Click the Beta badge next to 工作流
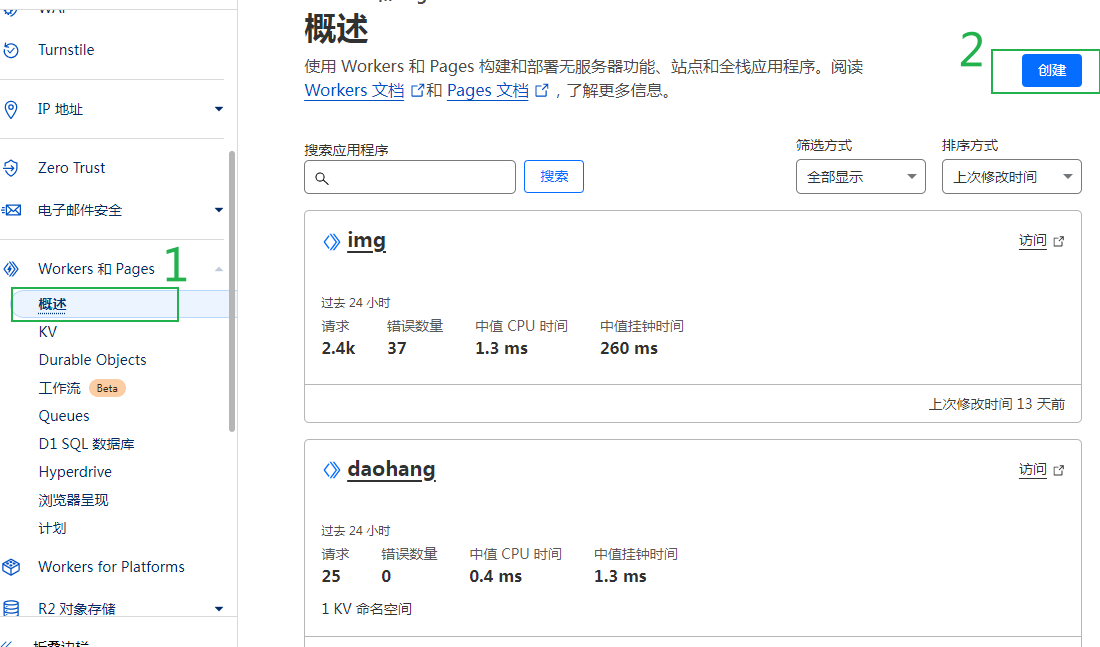The image size is (1100, 647). tap(107, 388)
